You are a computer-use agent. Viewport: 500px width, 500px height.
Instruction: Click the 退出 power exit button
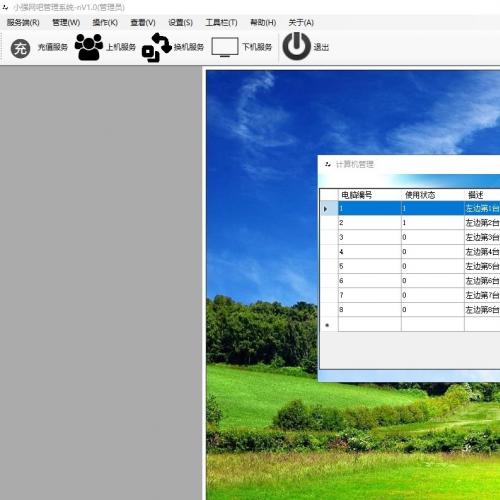point(306,47)
